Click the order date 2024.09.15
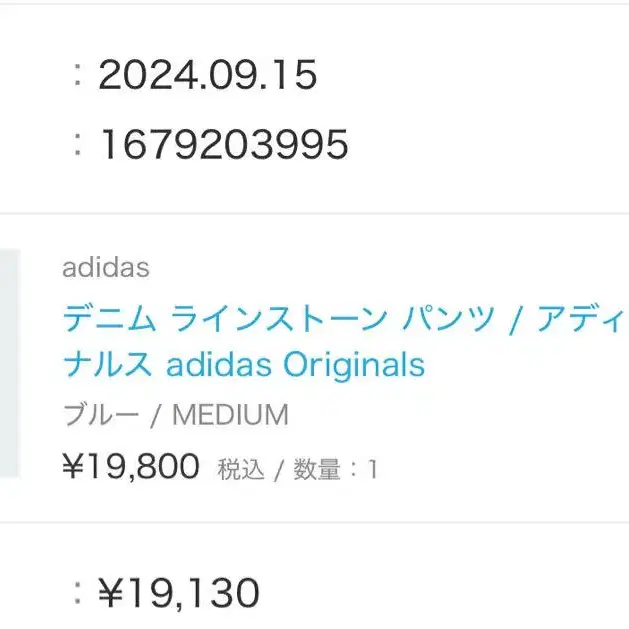629x629 pixels. click(208, 75)
